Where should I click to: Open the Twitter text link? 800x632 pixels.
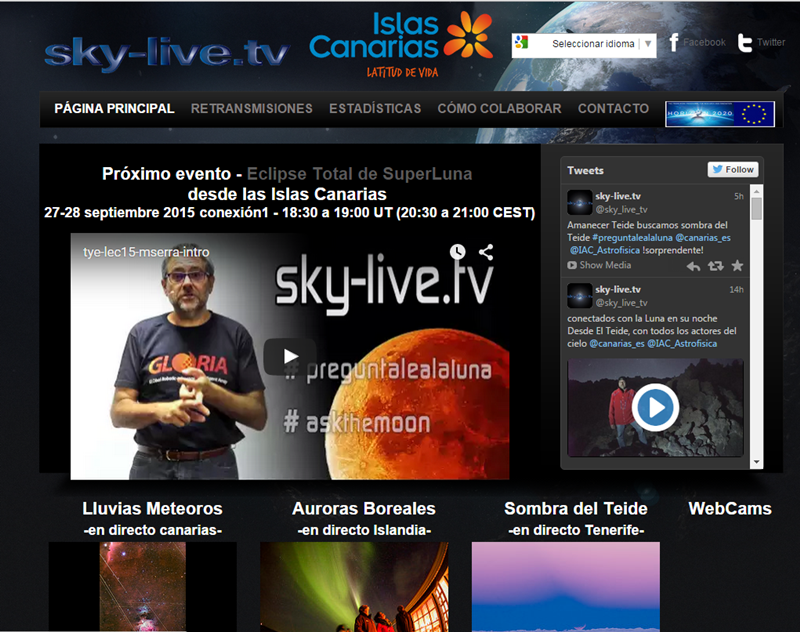tap(771, 42)
